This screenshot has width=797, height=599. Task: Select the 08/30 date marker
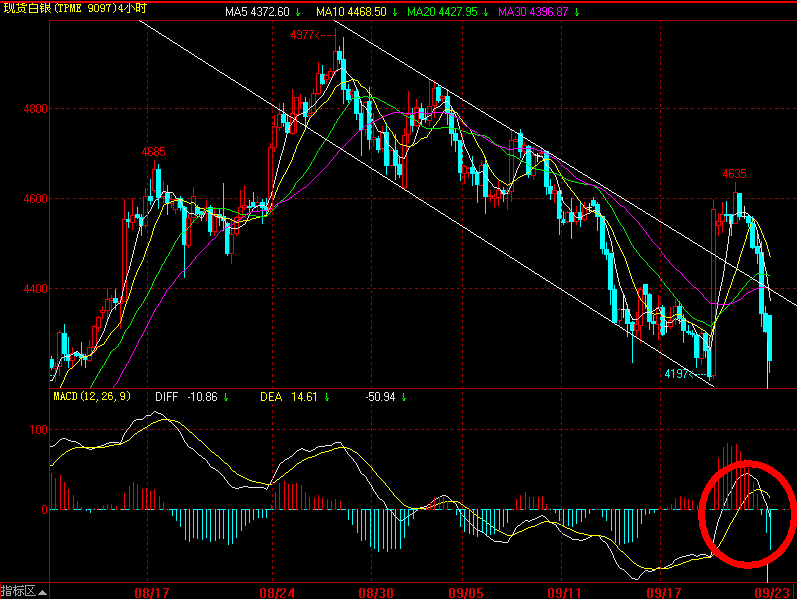pyautogui.click(x=376, y=593)
